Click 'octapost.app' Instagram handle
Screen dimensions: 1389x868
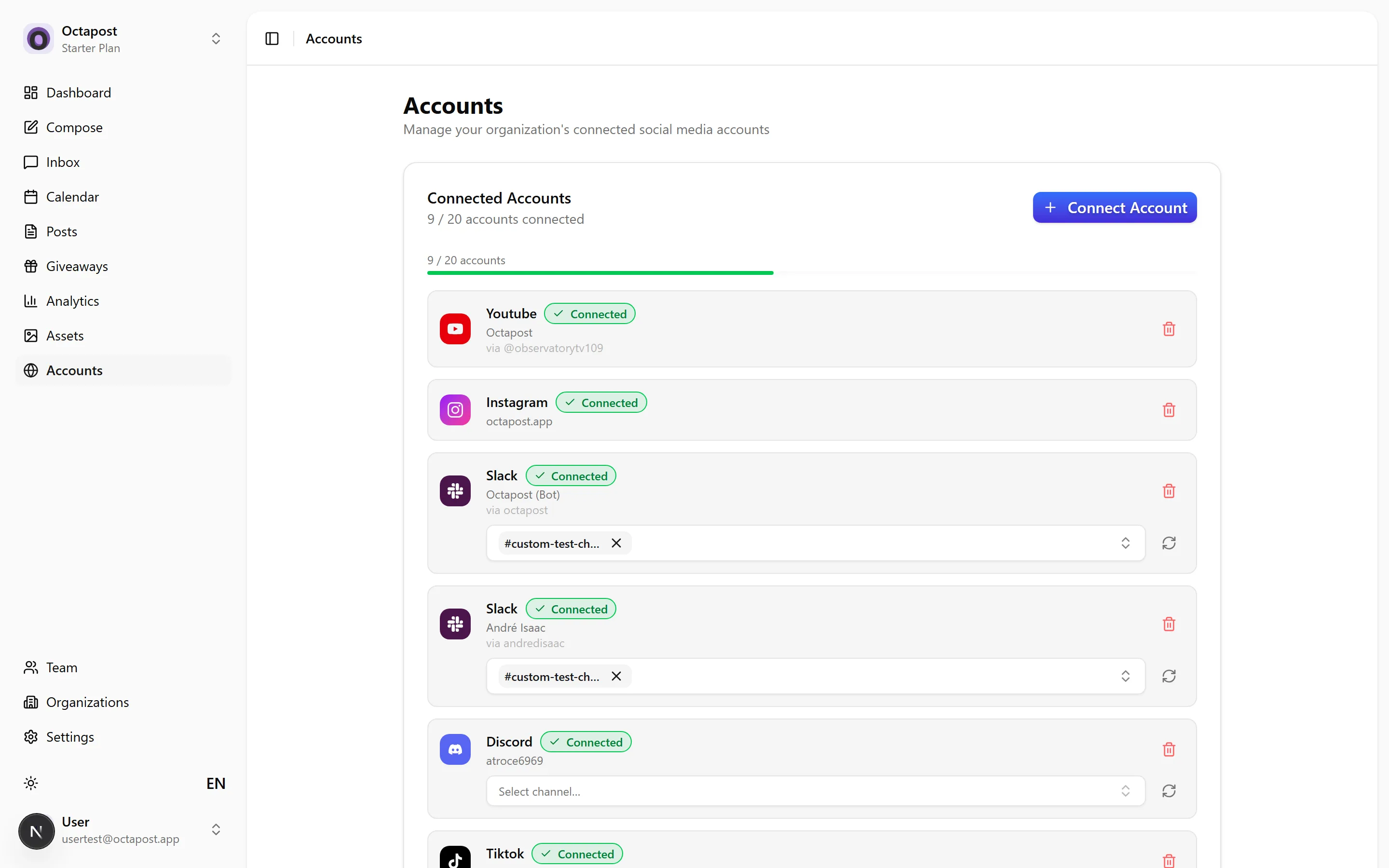pos(519,421)
